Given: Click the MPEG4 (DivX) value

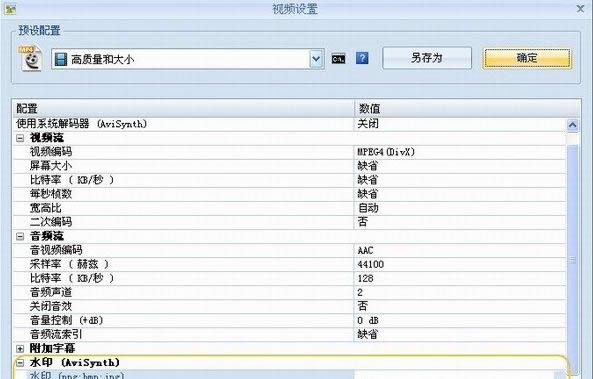Looking at the screenshot, I should [386, 152].
